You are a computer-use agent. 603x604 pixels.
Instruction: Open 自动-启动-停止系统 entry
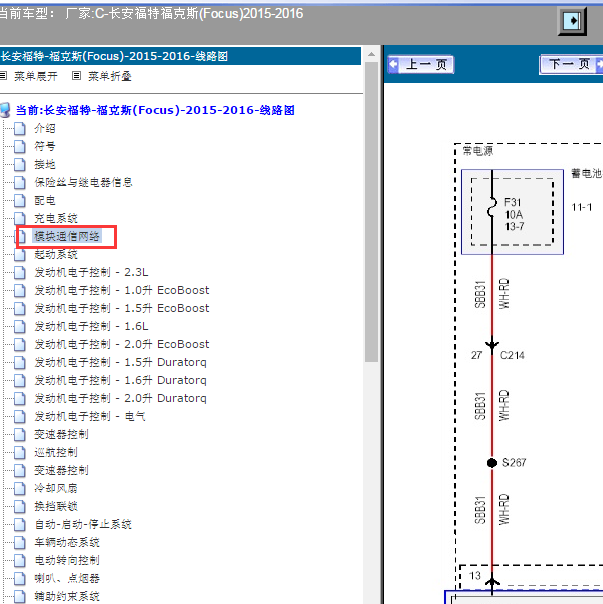coord(83,524)
